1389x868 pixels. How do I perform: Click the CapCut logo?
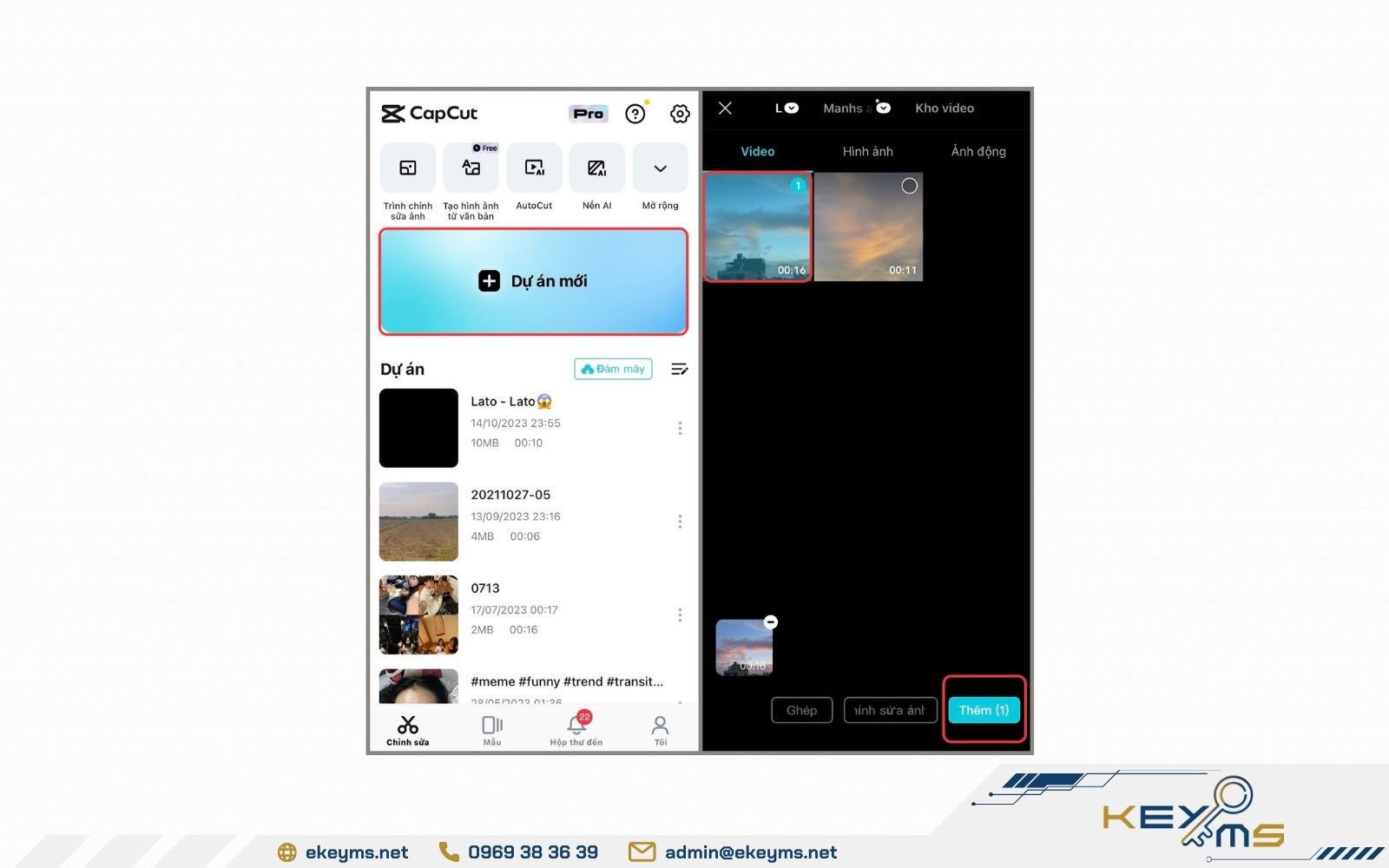[430, 114]
